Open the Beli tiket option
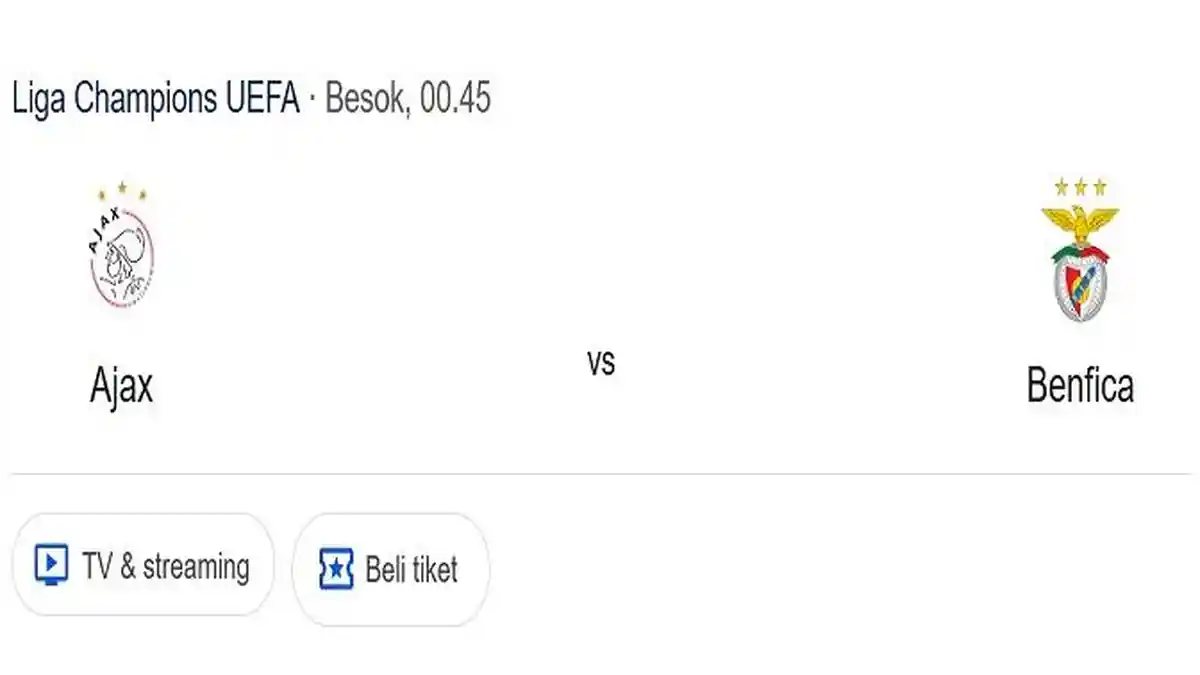Viewport: 1200px width, 675px height. tap(390, 568)
